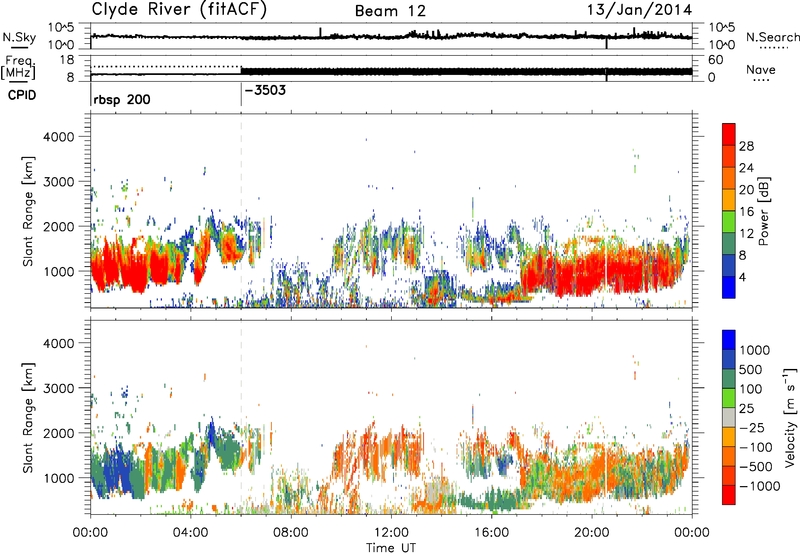Click the "Slant Range [km]" label of velocity panel

[x=28, y=418]
